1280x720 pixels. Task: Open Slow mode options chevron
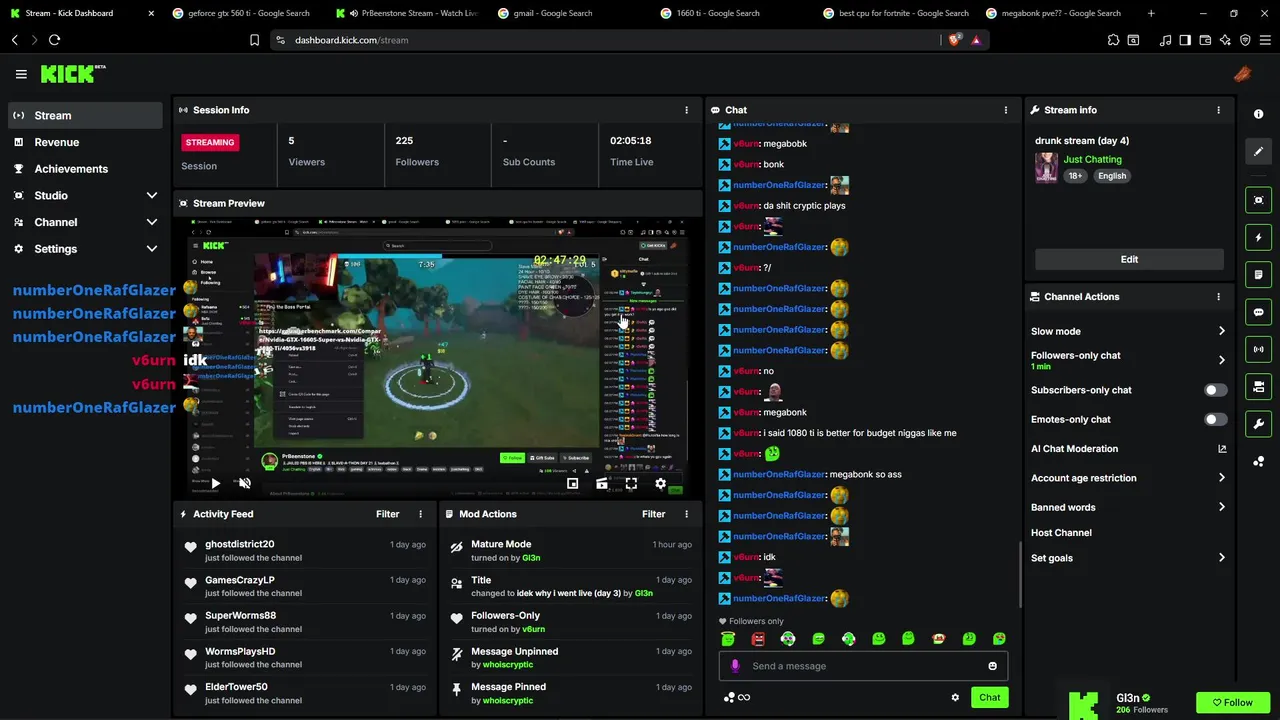pyautogui.click(x=1221, y=331)
